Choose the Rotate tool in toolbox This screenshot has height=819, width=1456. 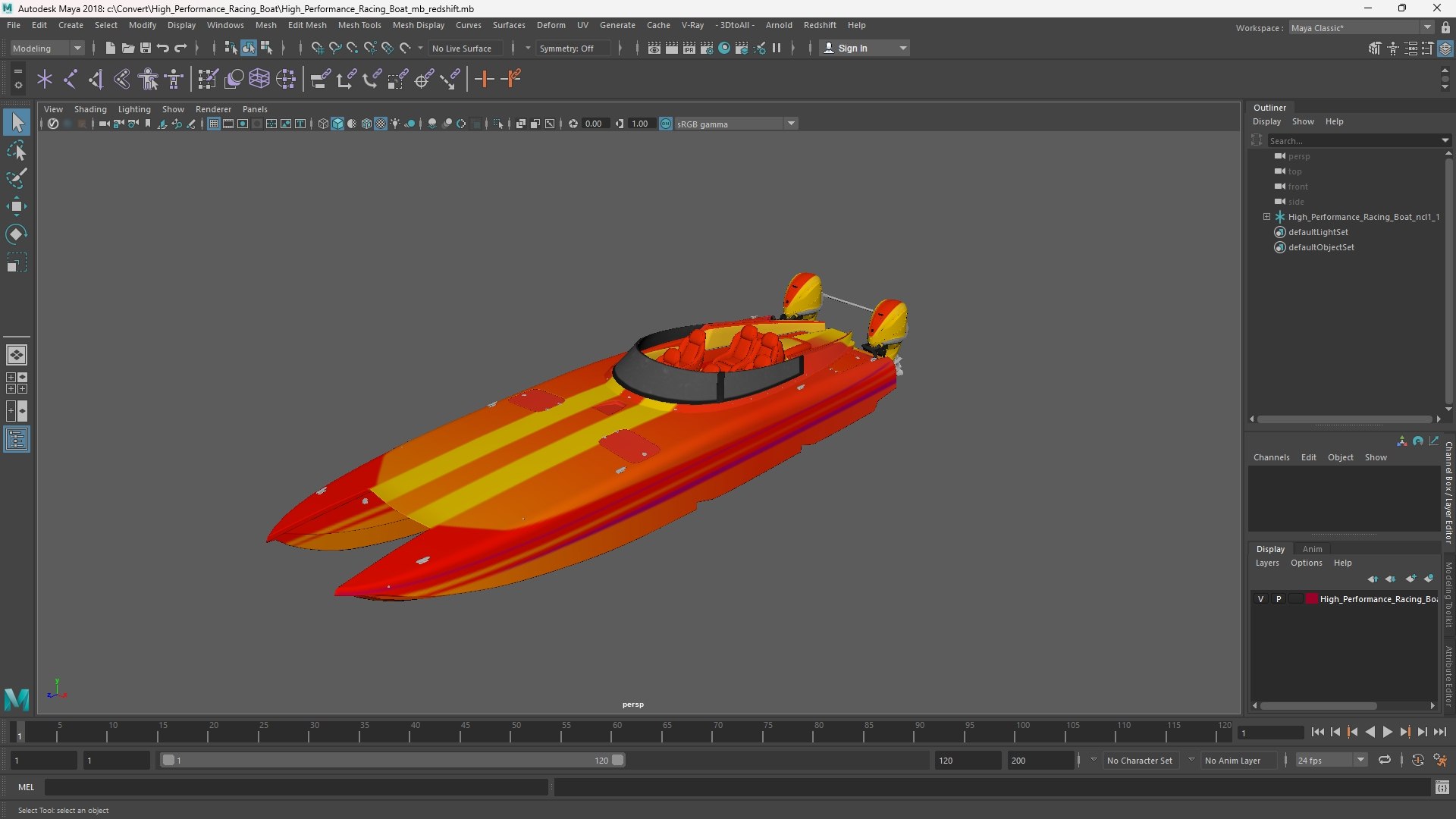pos(17,234)
